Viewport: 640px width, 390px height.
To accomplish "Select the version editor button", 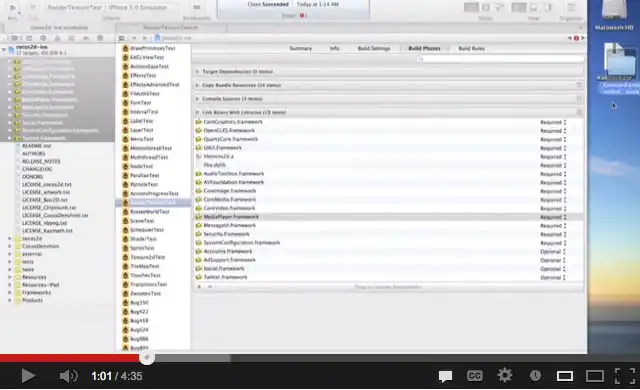I will 500,7.
